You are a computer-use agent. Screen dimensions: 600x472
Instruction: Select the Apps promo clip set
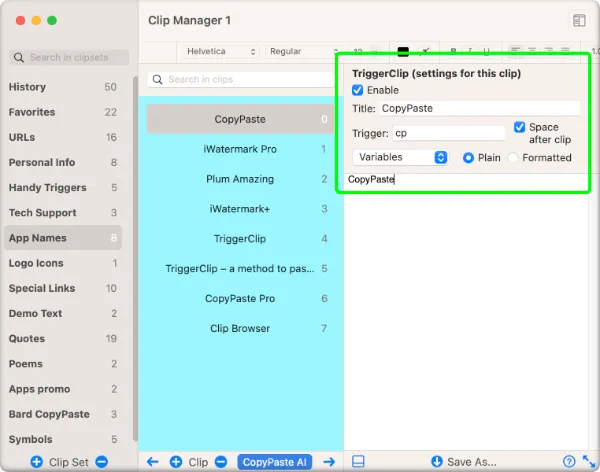pos(63,389)
